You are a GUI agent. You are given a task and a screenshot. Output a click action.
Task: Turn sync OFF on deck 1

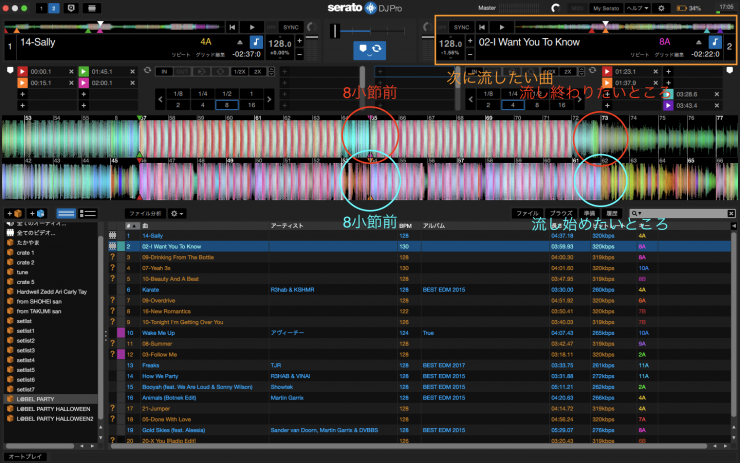[x=271, y=27]
